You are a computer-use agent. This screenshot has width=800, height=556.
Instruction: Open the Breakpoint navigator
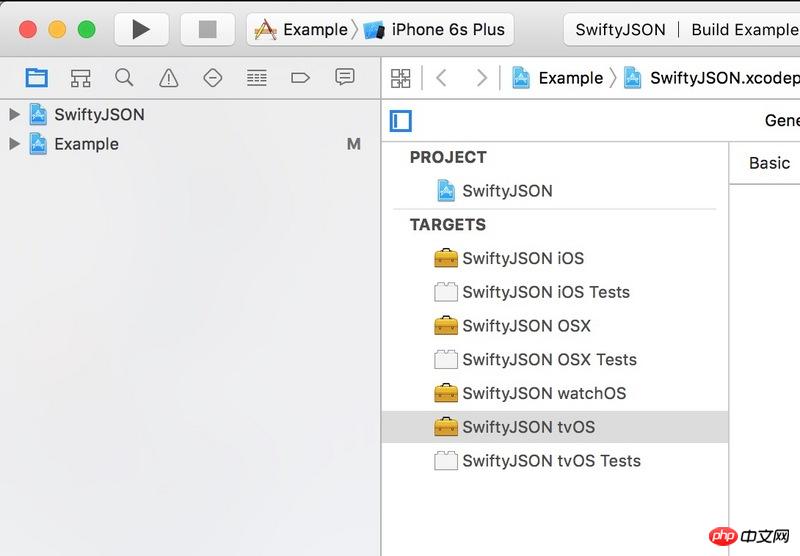point(300,78)
